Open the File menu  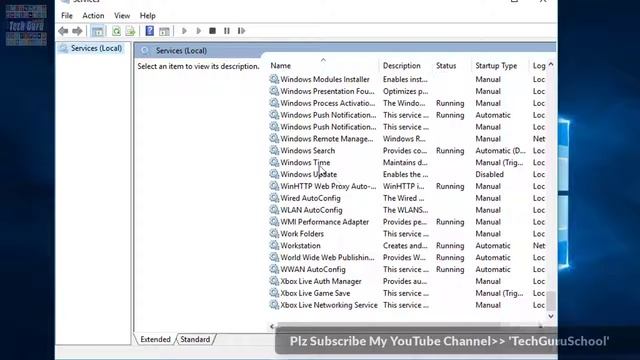(x=67, y=16)
